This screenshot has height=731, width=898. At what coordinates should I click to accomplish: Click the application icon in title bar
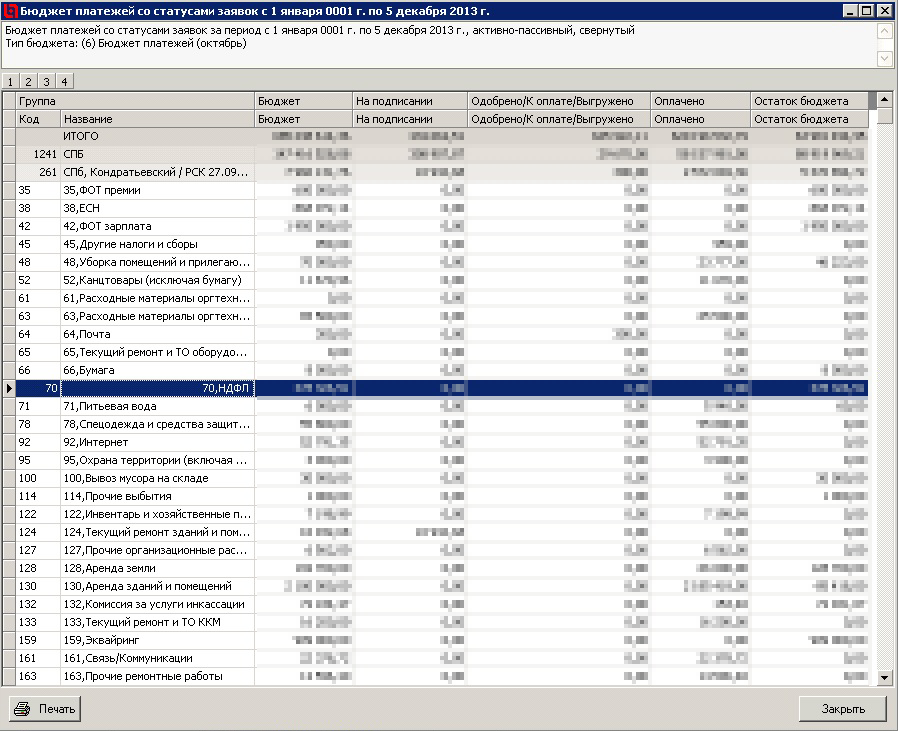10,11
